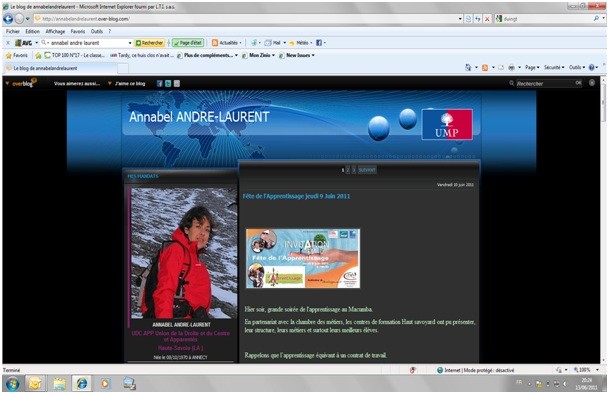Click the Windows Start button
The width and height of the screenshot is (609, 394).
[x=12, y=384]
